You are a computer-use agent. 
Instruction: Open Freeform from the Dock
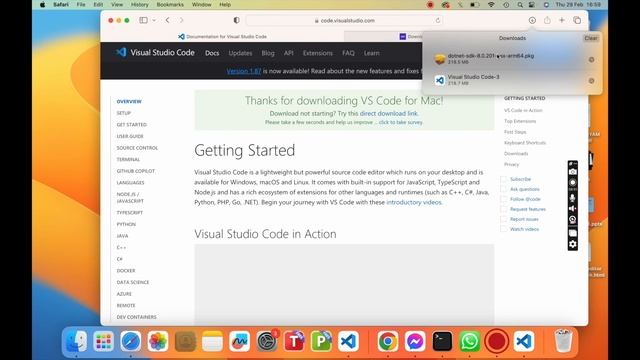point(240,341)
